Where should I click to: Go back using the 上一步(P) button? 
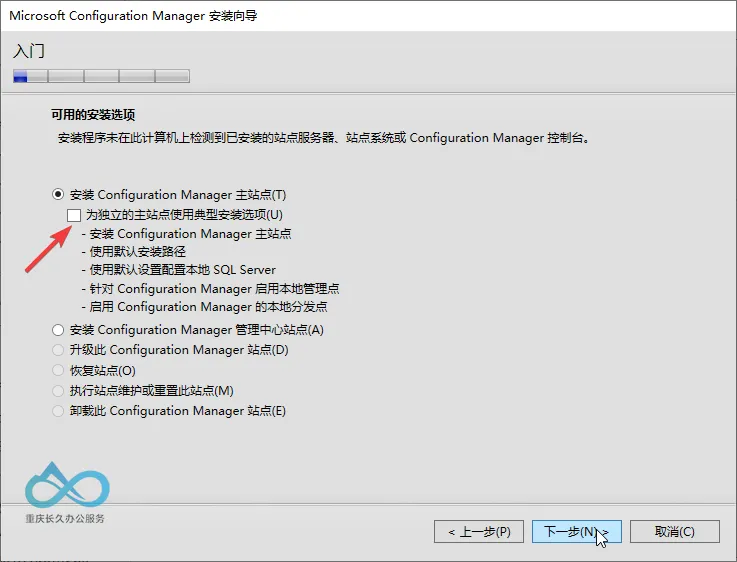(x=479, y=531)
